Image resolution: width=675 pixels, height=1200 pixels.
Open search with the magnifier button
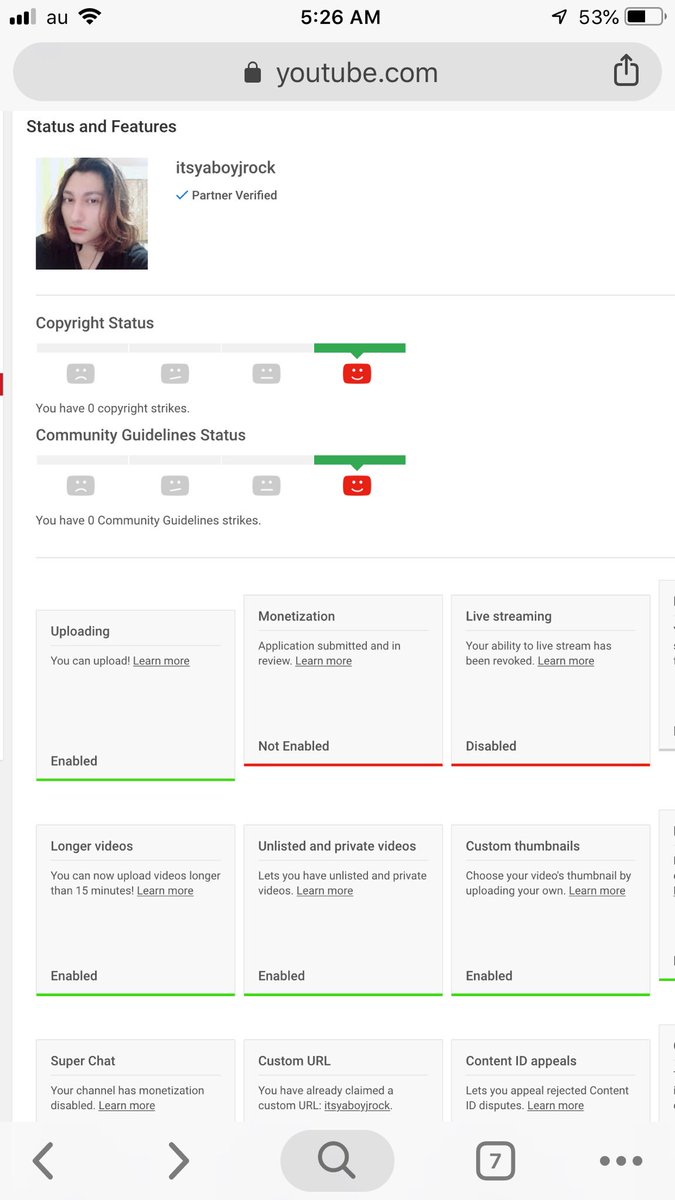coord(337,1161)
